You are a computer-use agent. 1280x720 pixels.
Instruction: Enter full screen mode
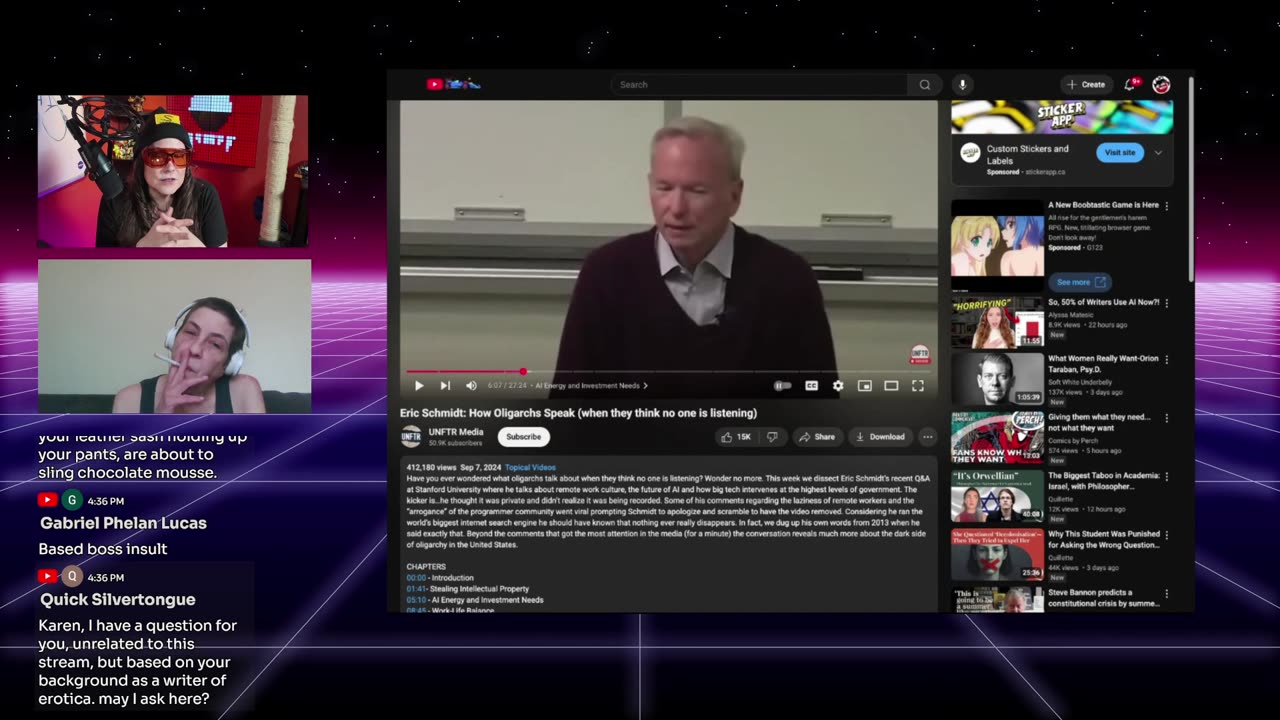coord(918,386)
